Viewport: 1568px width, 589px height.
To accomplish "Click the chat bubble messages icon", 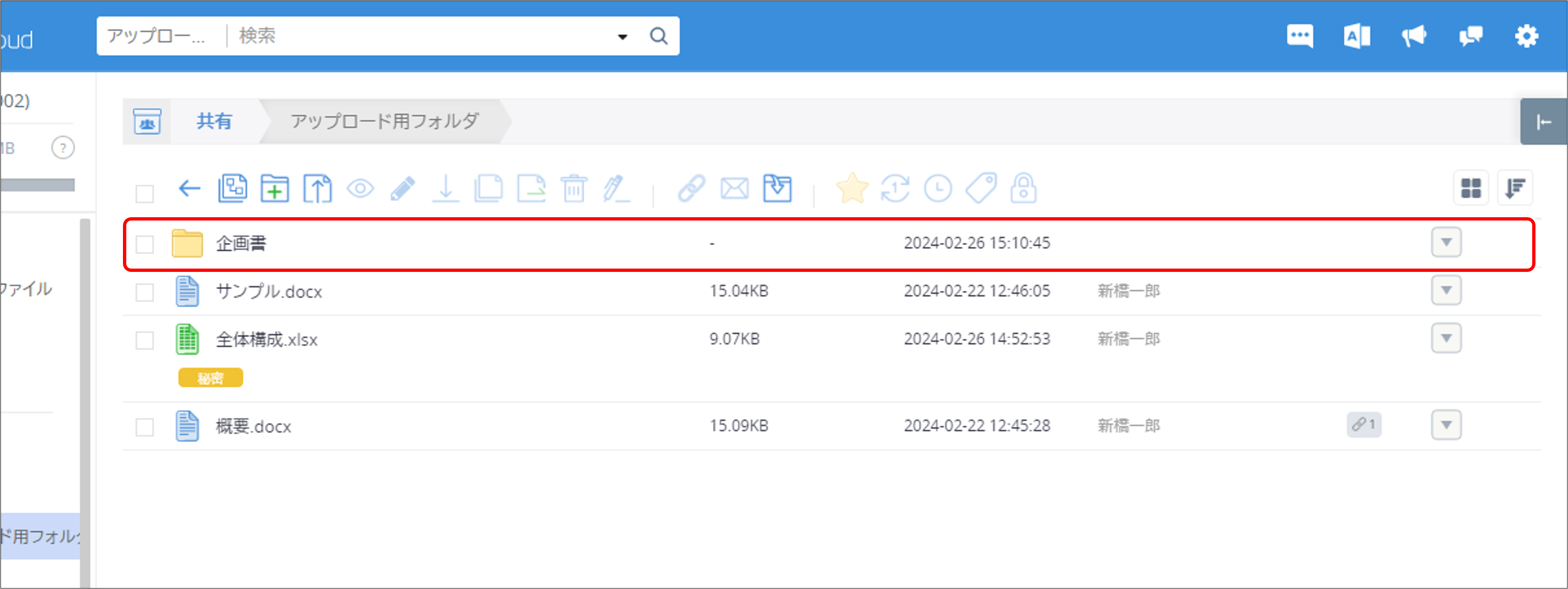I will click(x=1299, y=36).
